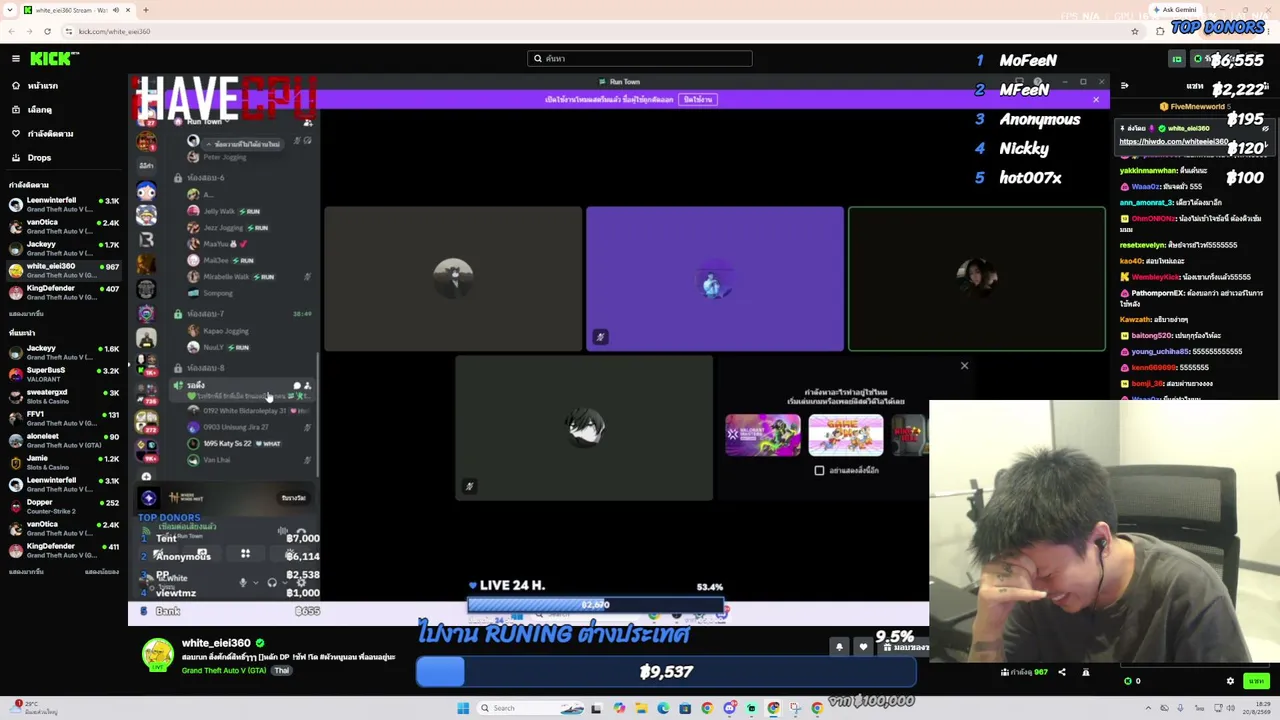
Task: Toggle the Discord microphone mute in stream
Action: [243, 582]
